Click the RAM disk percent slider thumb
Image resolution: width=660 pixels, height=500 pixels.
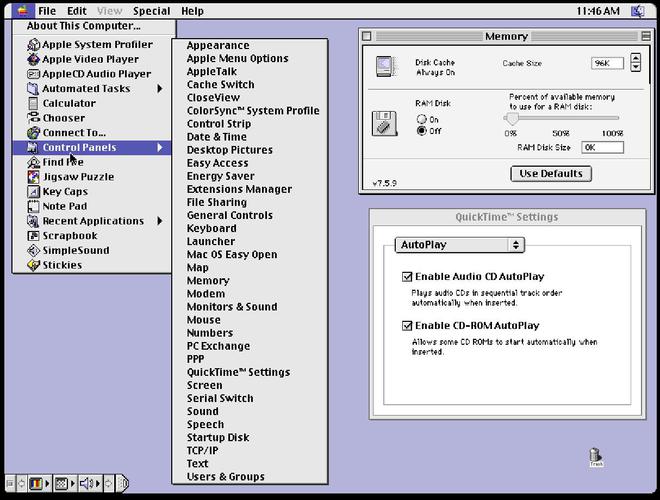[511, 119]
